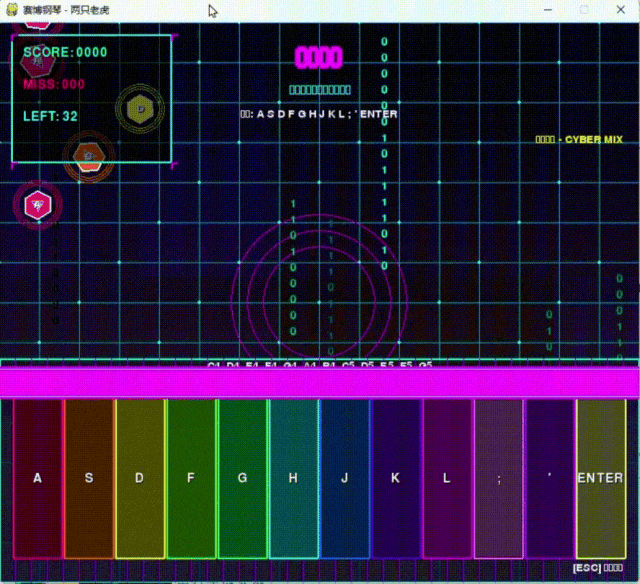Tap the yellow D piano key
The image size is (640, 584).
point(140,478)
